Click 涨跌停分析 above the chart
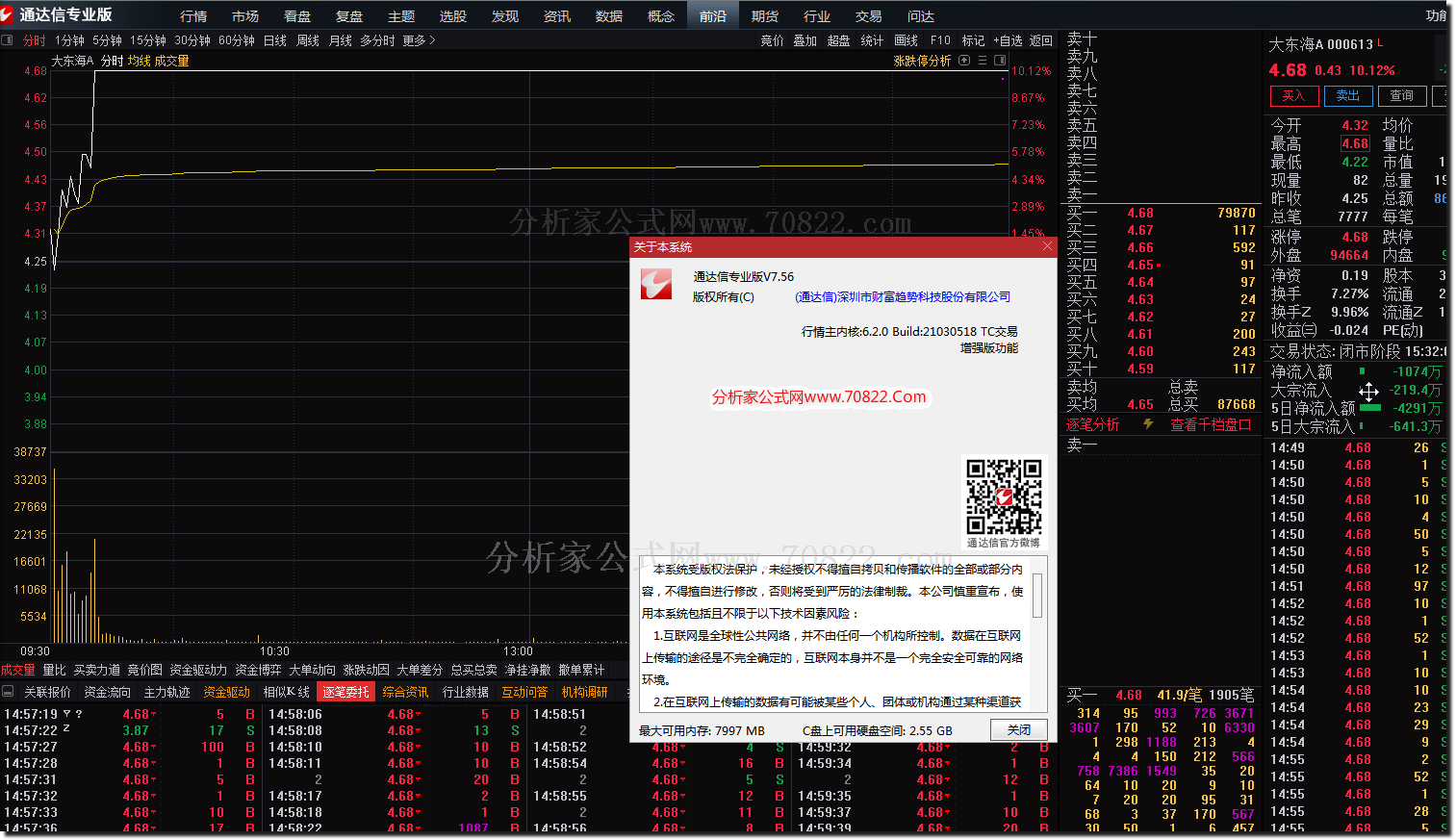 click(922, 61)
